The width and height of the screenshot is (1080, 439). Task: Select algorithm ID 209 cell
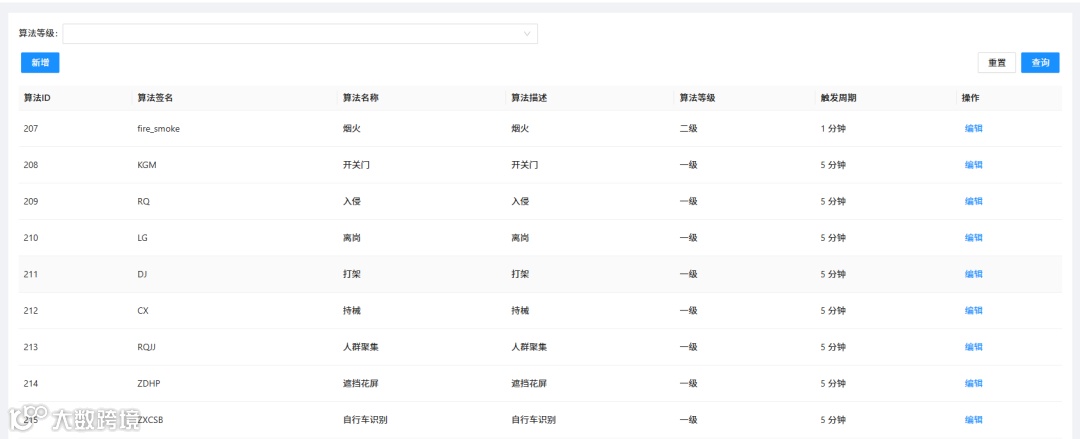tap(31, 201)
